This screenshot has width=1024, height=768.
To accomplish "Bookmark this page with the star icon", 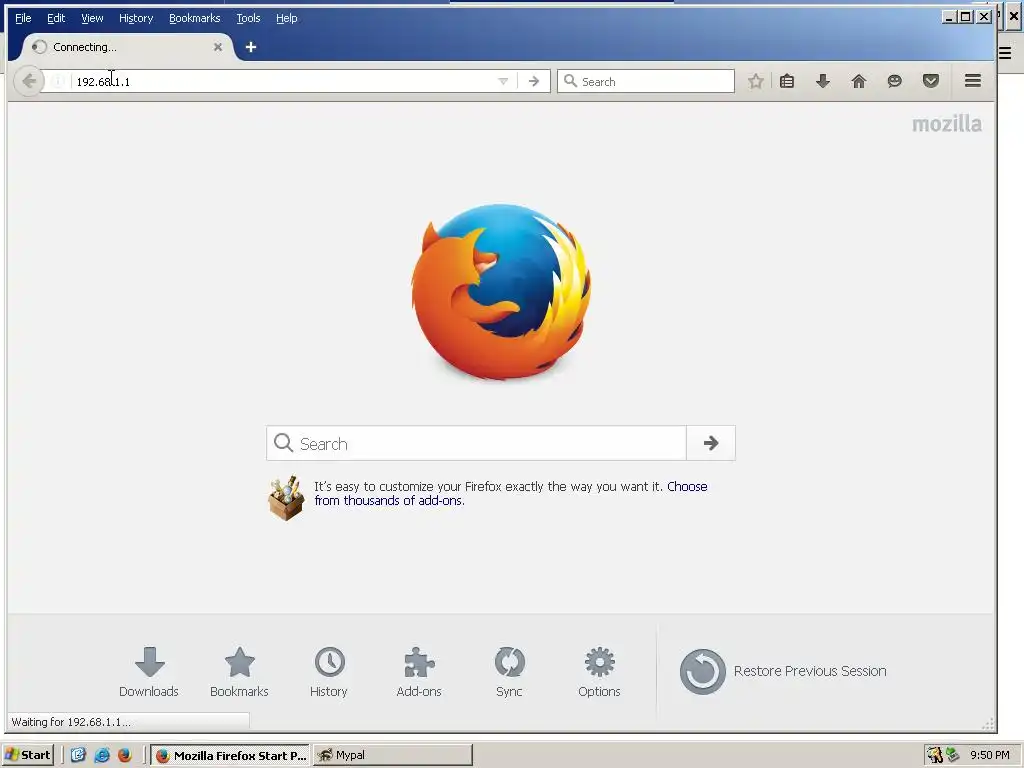I will (756, 81).
